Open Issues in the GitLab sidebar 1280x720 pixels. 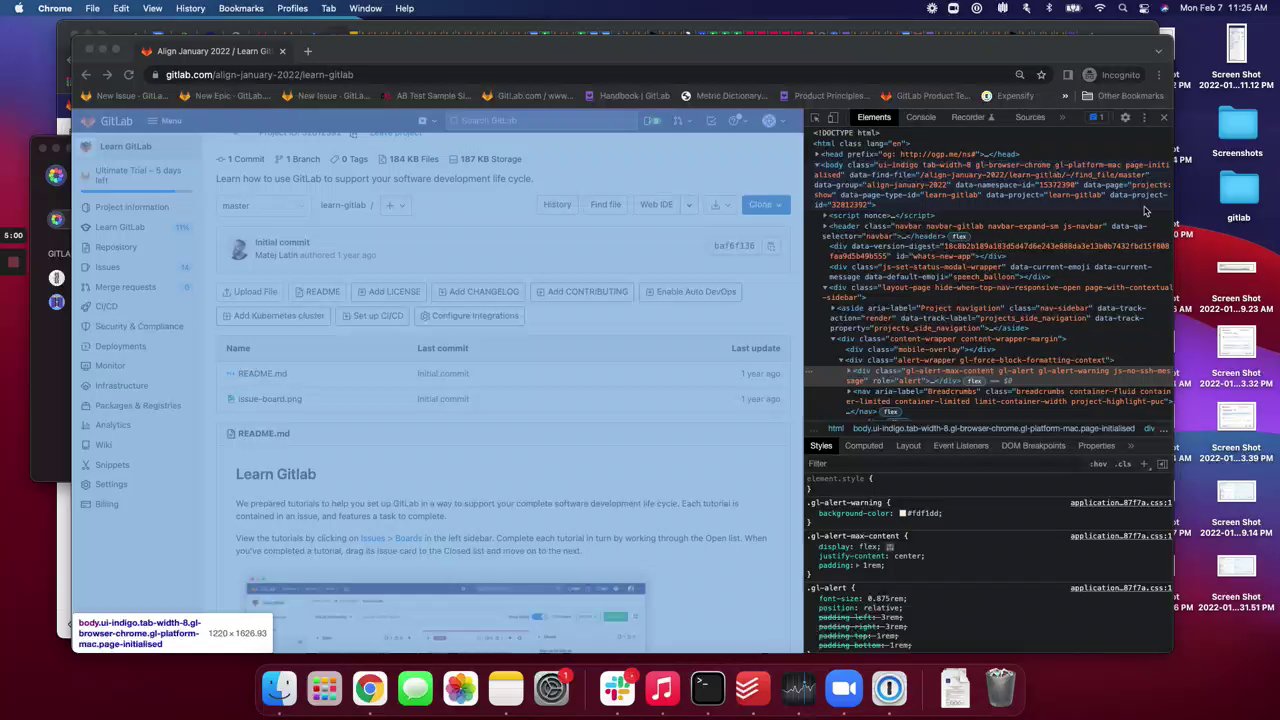[x=107, y=267]
